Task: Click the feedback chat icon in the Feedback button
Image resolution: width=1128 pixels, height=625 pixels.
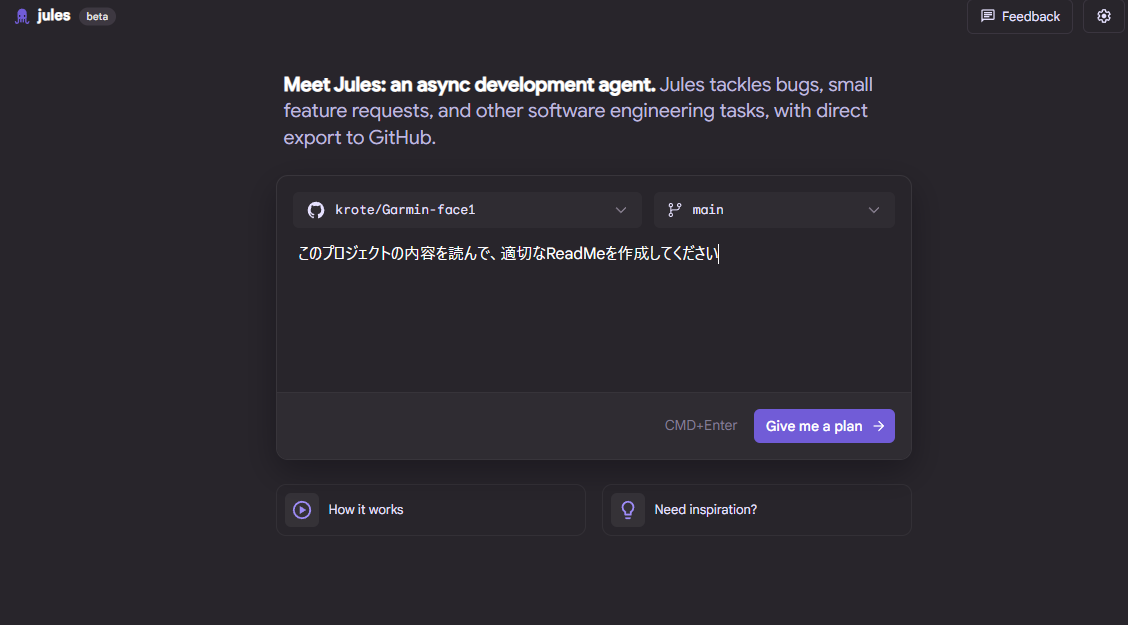Action: (x=988, y=16)
